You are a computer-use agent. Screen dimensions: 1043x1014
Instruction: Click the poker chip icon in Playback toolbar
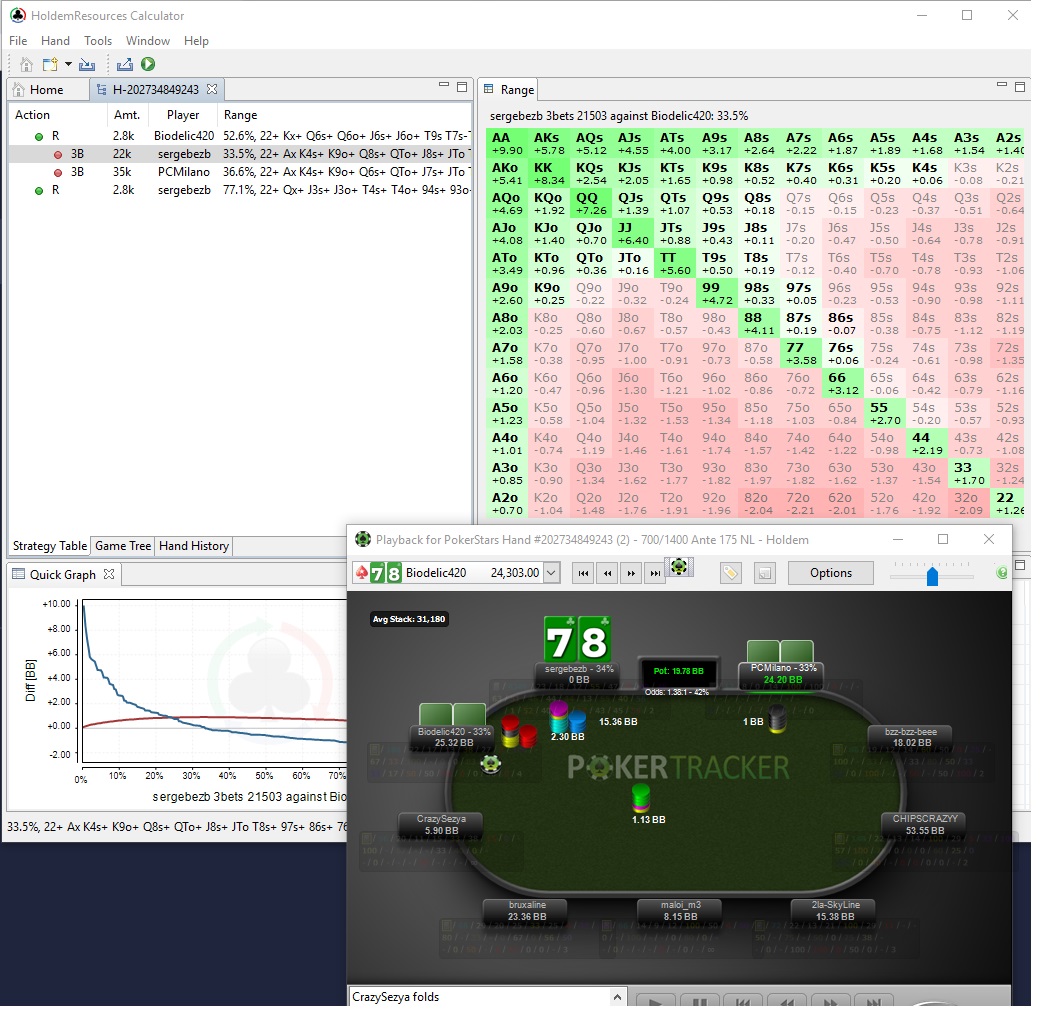(x=679, y=568)
